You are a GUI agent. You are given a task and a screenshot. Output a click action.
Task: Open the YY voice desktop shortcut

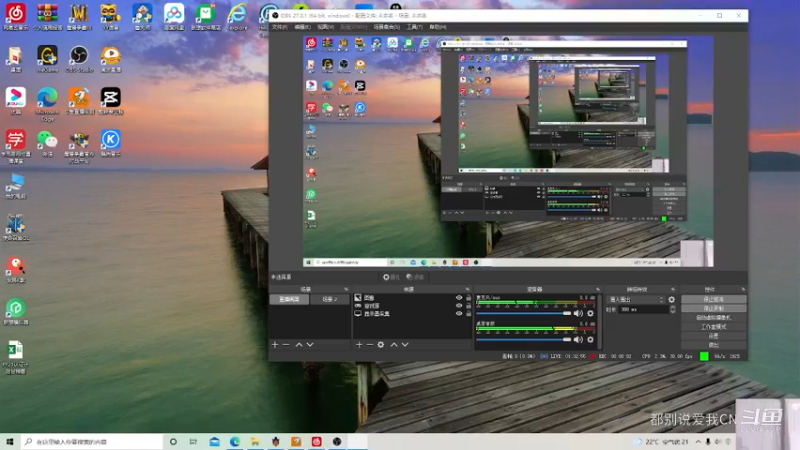pos(111,16)
